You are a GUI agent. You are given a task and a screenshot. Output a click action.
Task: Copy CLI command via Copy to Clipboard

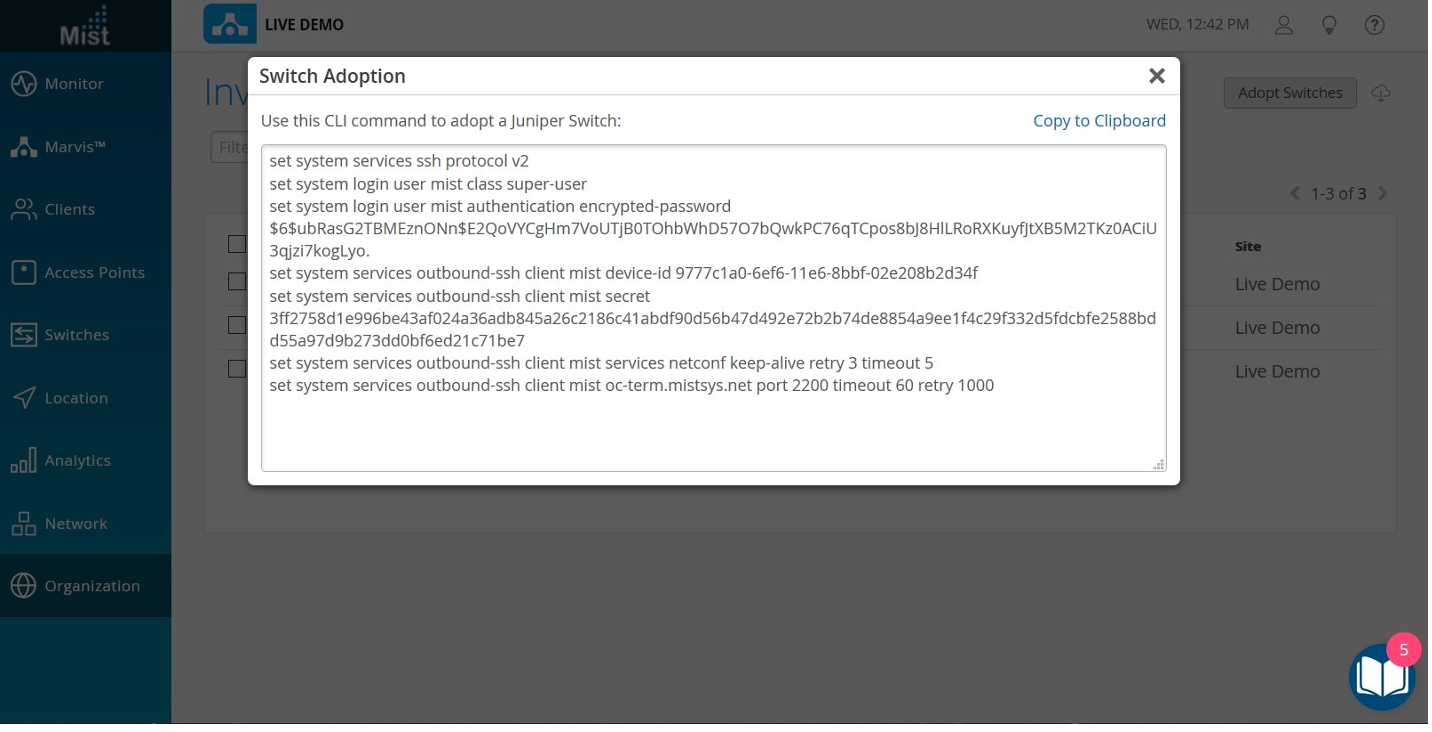[1099, 121]
